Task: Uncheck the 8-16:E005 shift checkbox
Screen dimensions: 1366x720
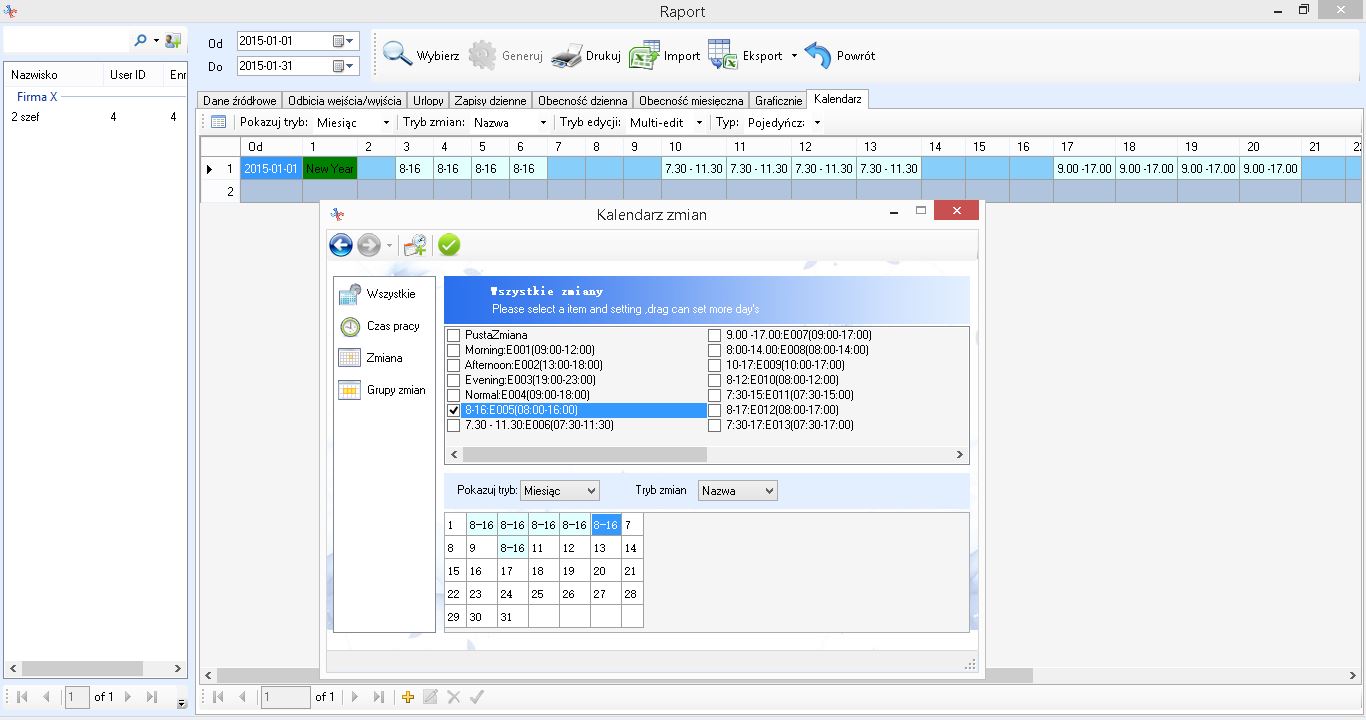Action: 454,410
